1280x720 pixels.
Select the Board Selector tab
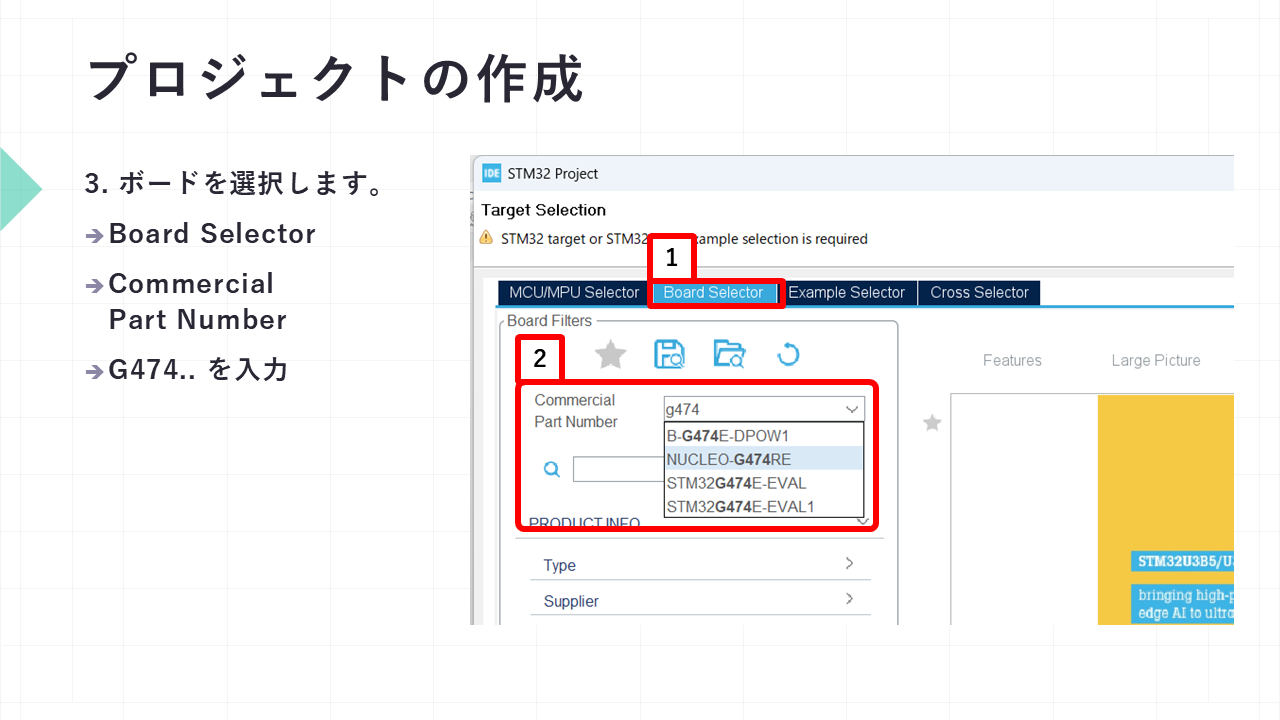713,293
